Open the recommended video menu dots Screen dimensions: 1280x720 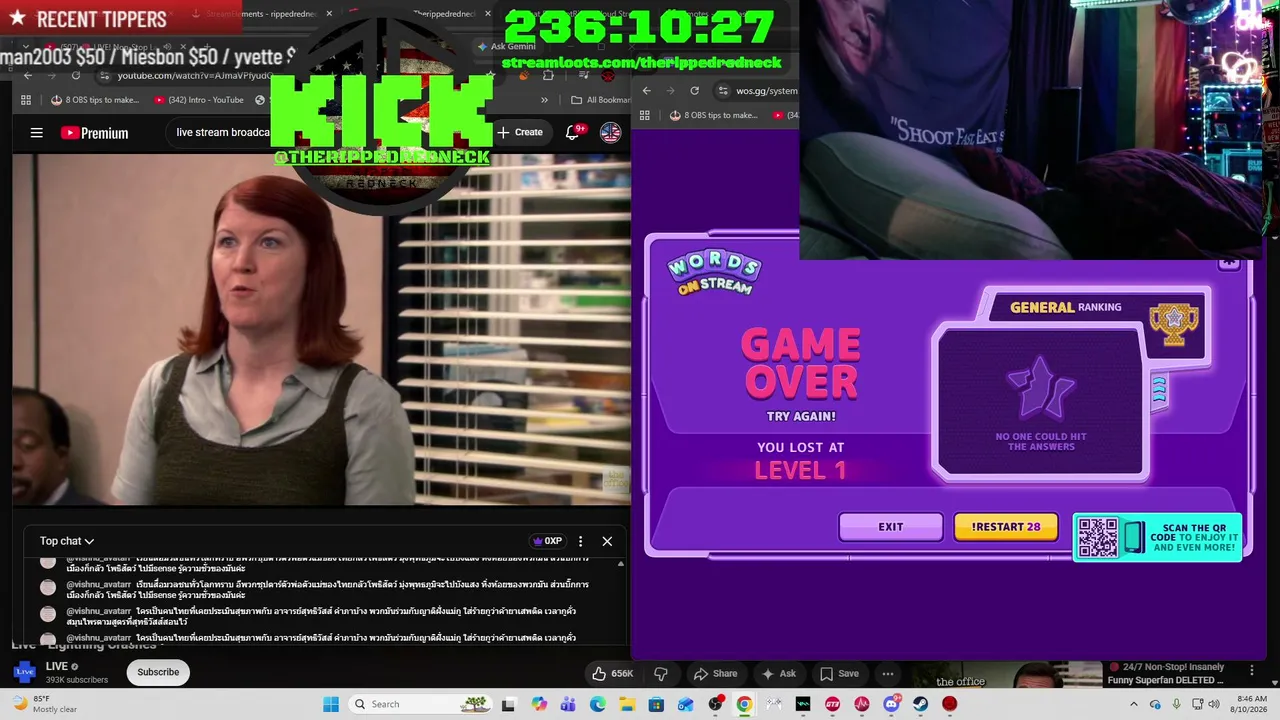pos(1251,669)
